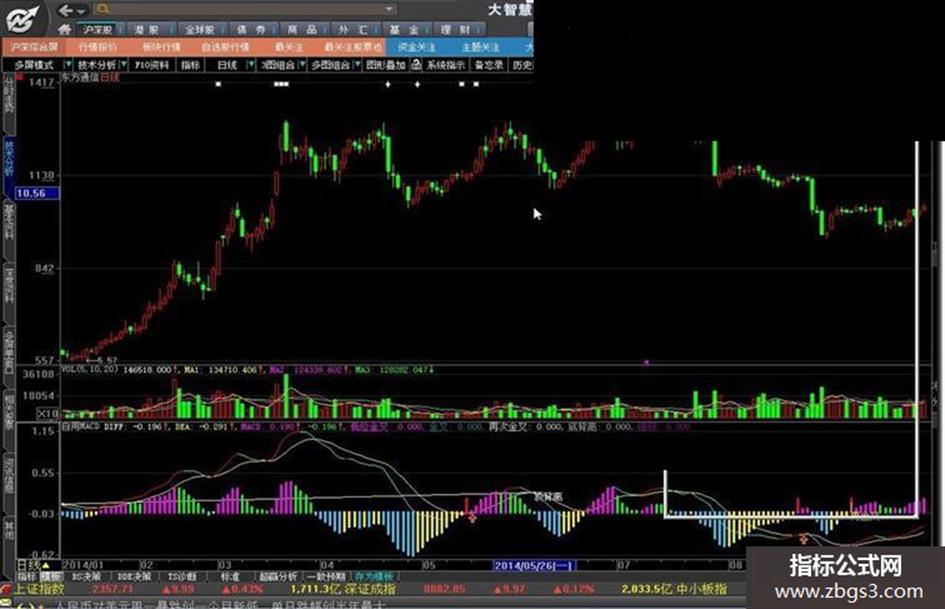Select the BS决策 bottom tab

(x=86, y=576)
